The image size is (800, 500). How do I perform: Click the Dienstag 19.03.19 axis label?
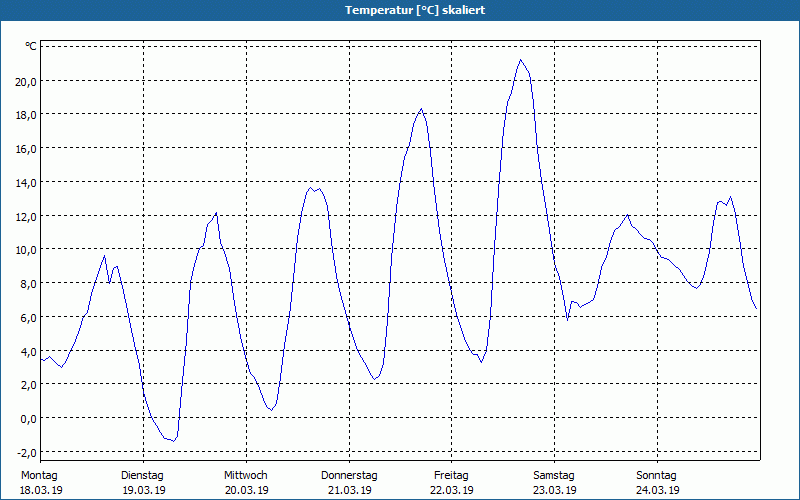[143, 483]
